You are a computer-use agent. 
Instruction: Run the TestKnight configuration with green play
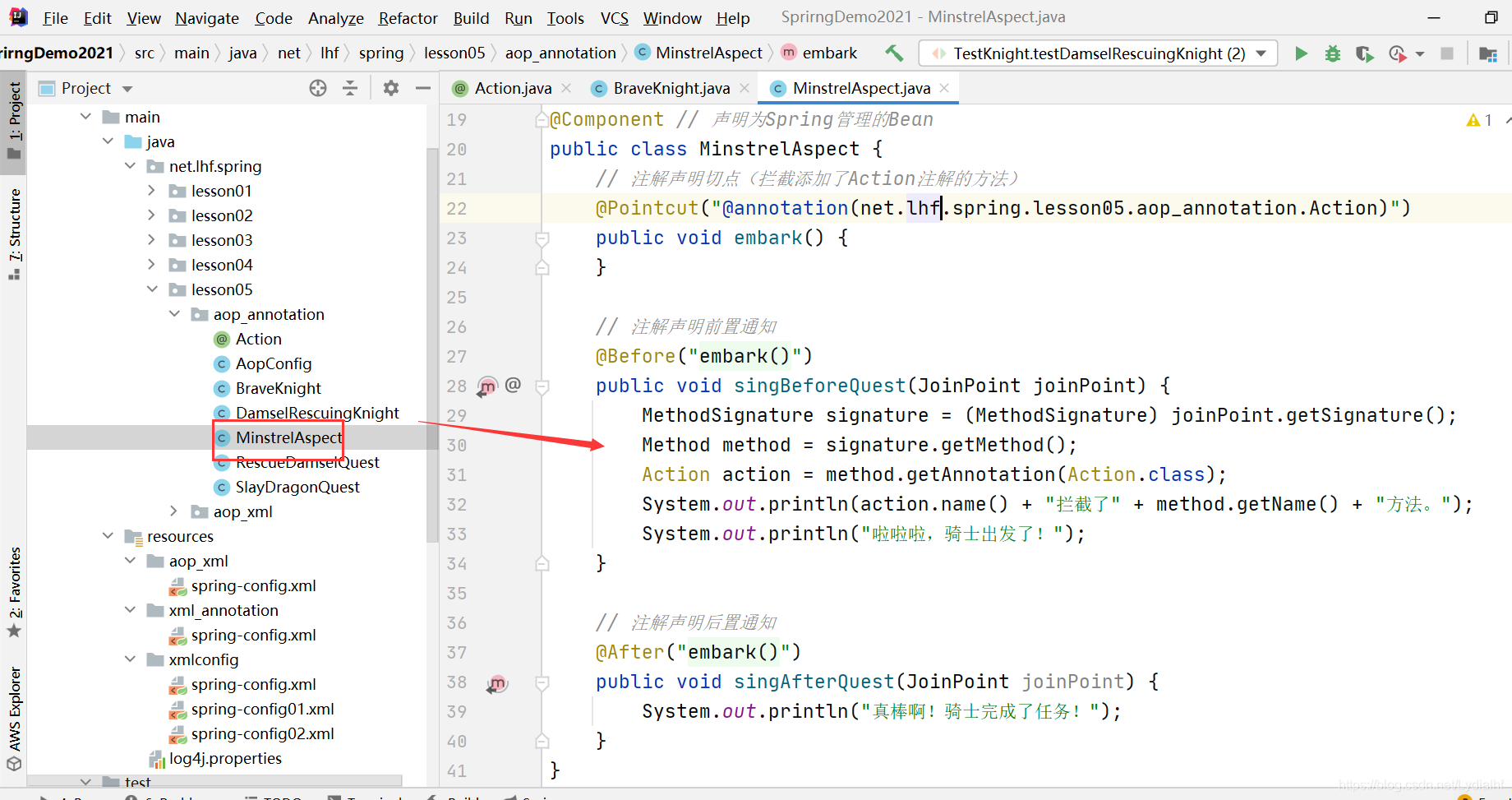pyautogui.click(x=1301, y=53)
